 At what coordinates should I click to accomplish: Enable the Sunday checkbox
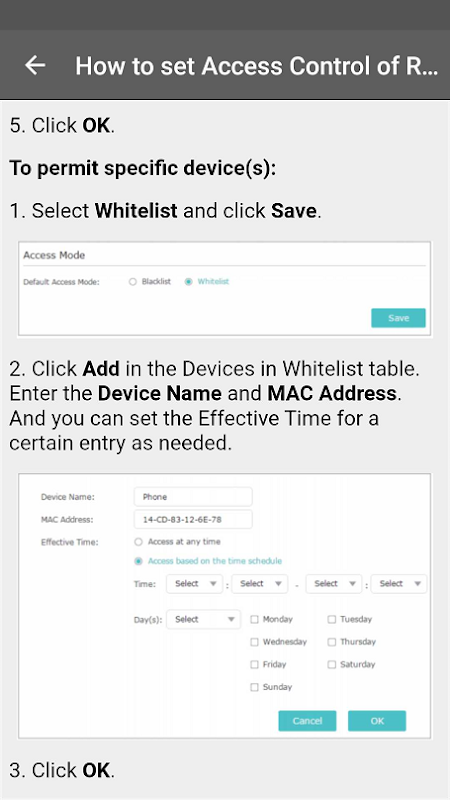click(255, 687)
